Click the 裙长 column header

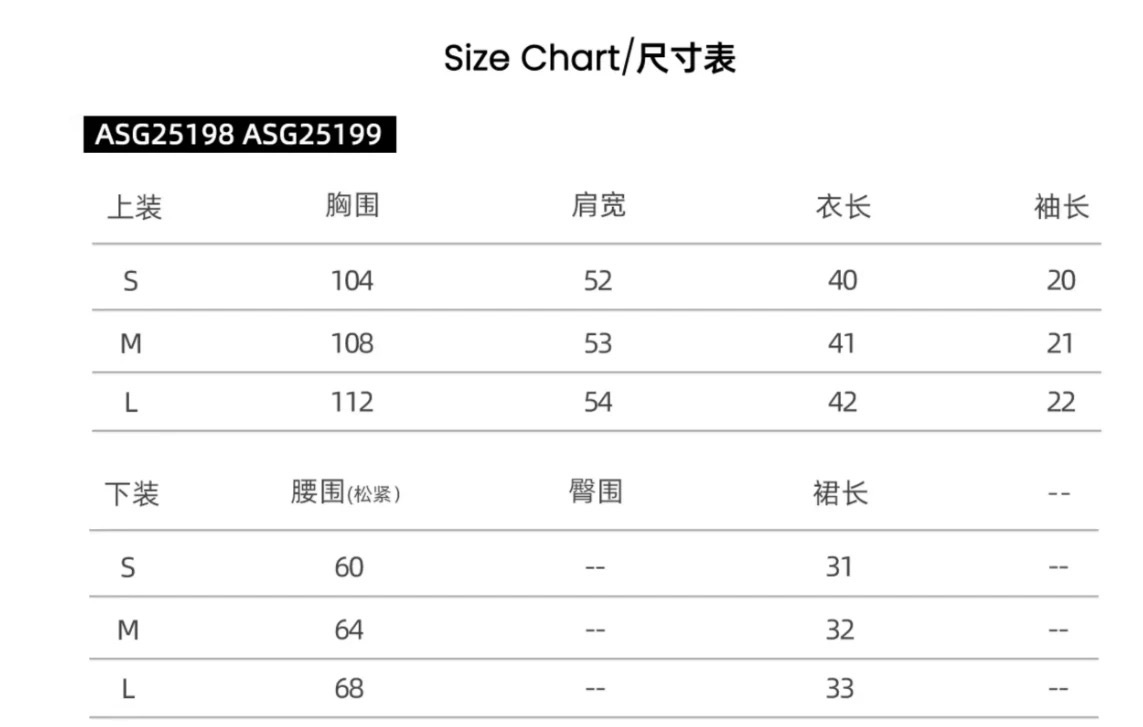pos(840,494)
